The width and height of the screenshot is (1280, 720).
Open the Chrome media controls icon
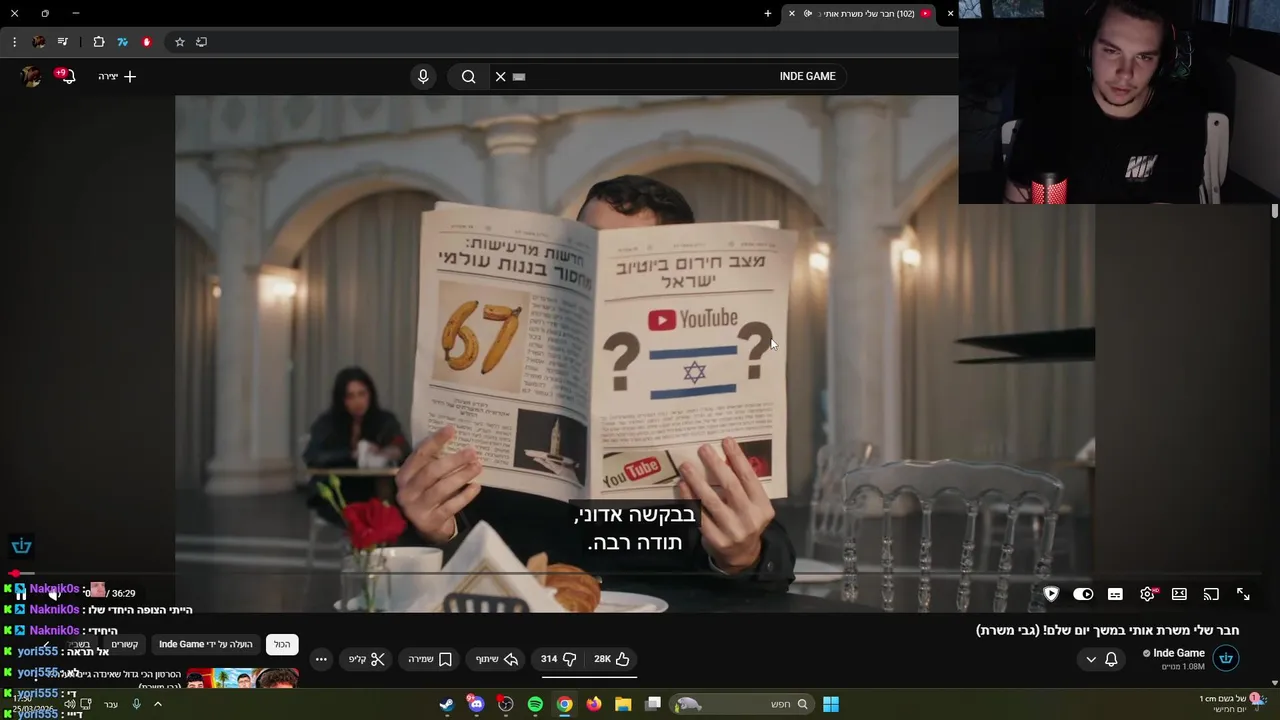tap(63, 42)
